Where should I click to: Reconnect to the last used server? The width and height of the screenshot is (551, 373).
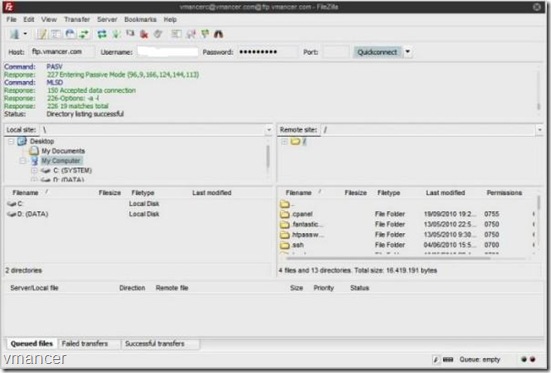pyautogui.click(x=158, y=34)
